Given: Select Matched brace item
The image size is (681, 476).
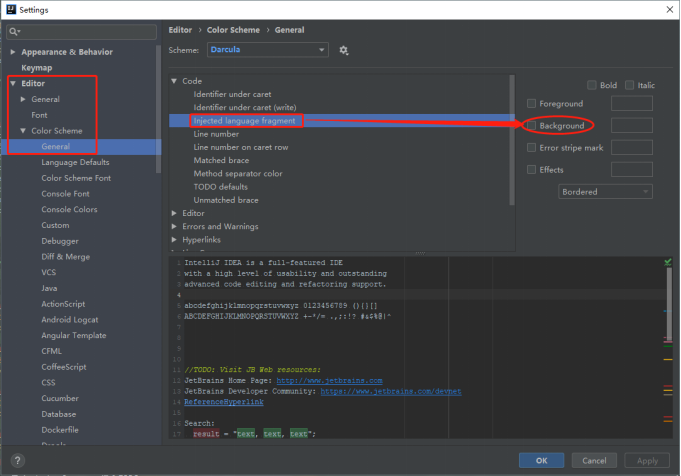Looking at the screenshot, I should pyautogui.click(x=221, y=160).
